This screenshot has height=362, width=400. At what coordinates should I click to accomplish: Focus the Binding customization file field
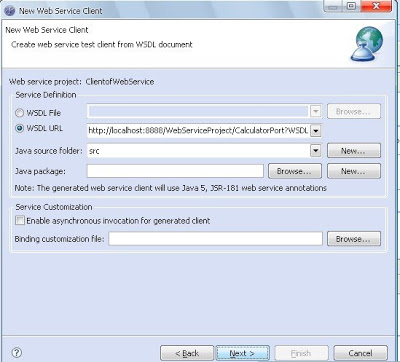[x=215, y=239]
